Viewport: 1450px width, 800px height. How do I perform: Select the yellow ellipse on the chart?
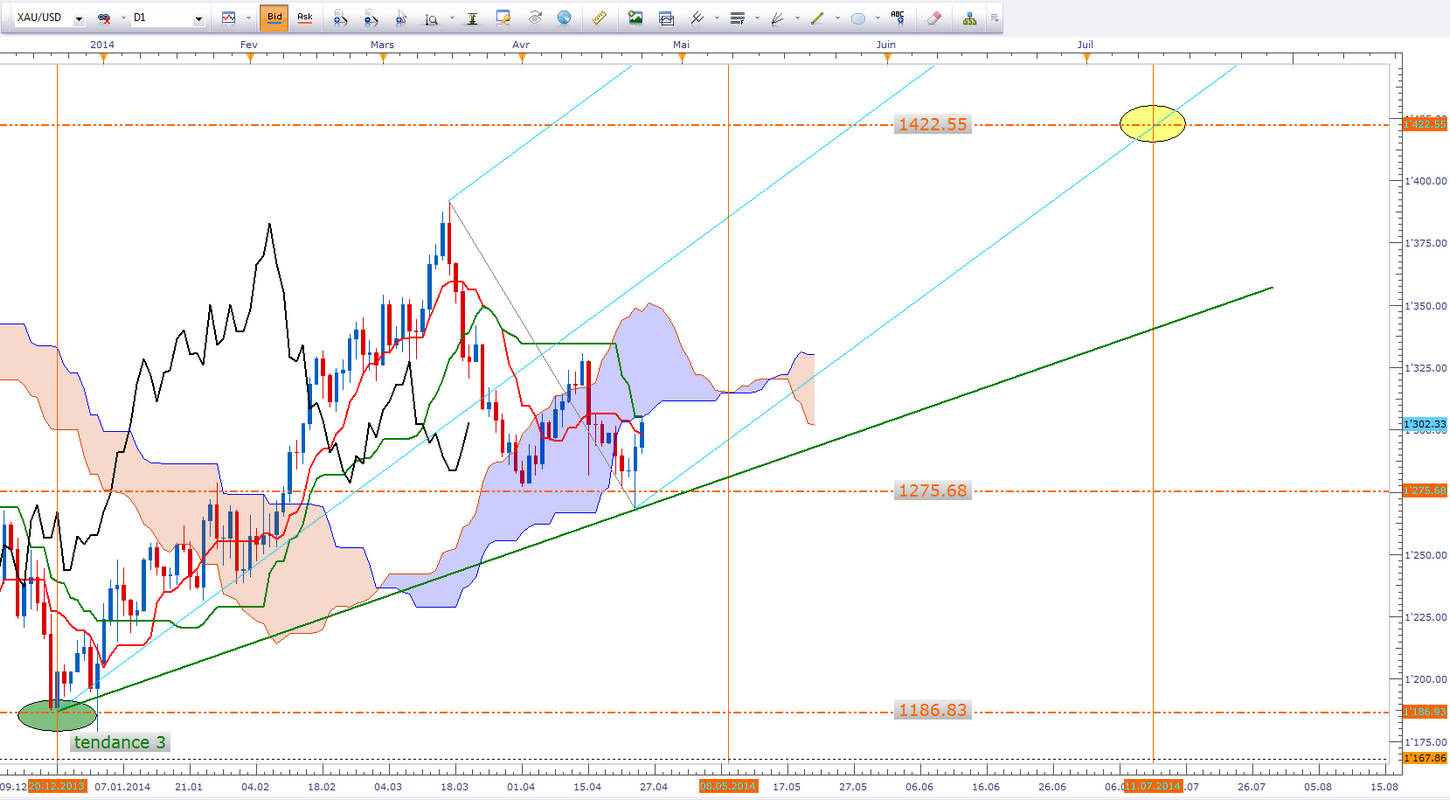click(x=1153, y=124)
